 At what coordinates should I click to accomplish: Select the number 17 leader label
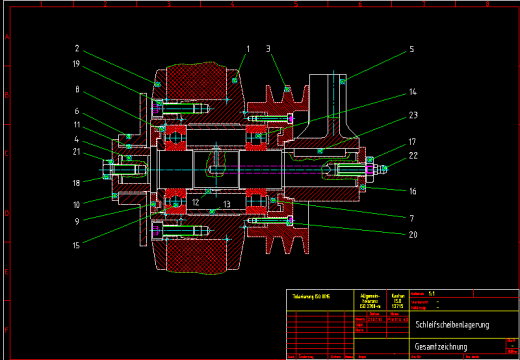point(412,142)
